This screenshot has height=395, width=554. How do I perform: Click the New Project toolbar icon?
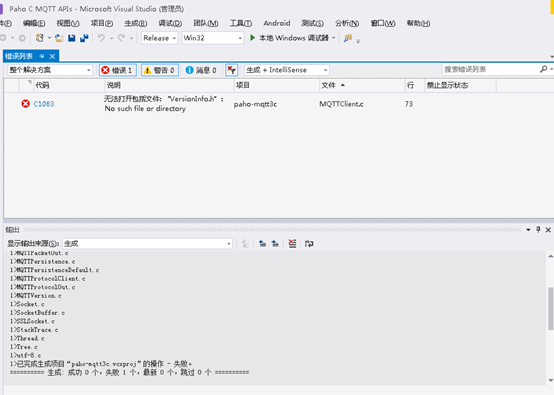pos(40,38)
